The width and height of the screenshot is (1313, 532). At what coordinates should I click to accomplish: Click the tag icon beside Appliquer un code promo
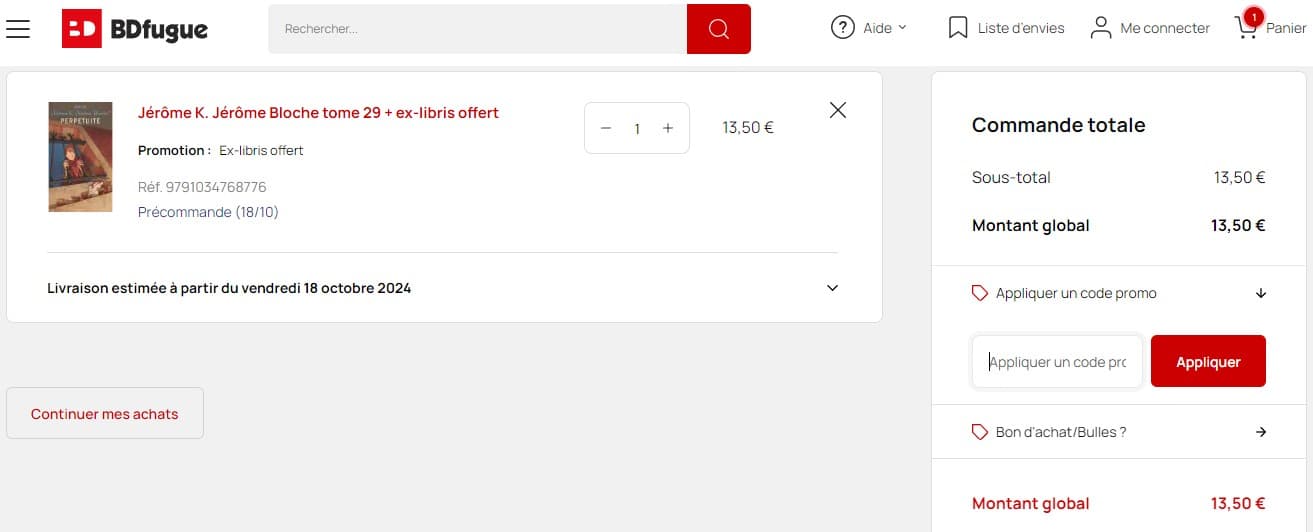pyautogui.click(x=980, y=293)
